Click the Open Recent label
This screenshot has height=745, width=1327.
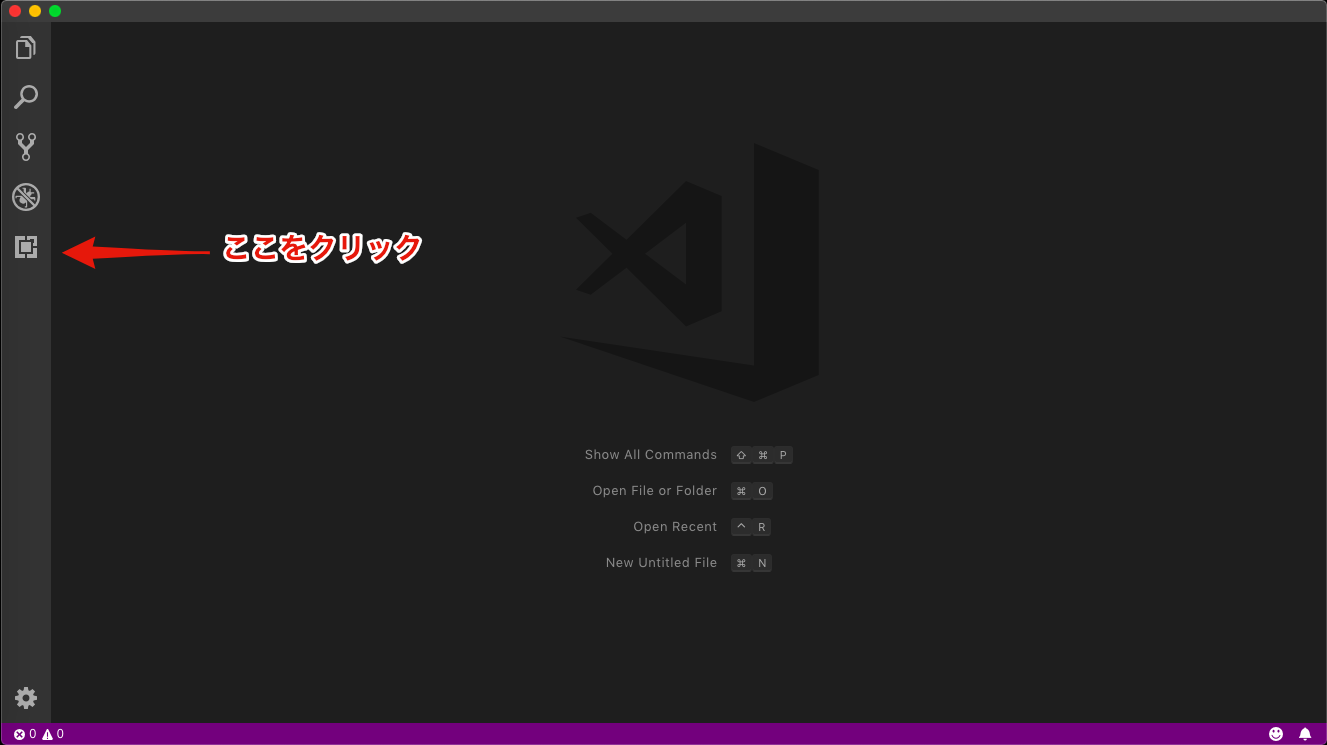[x=675, y=527]
